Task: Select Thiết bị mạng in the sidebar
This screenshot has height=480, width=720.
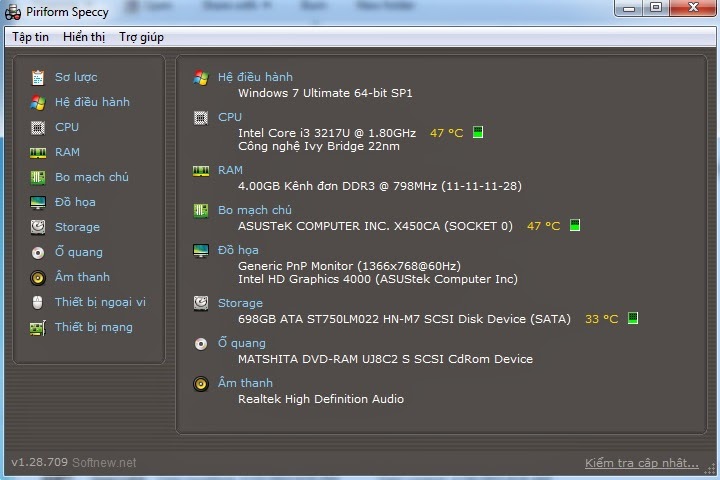Action: (x=94, y=327)
